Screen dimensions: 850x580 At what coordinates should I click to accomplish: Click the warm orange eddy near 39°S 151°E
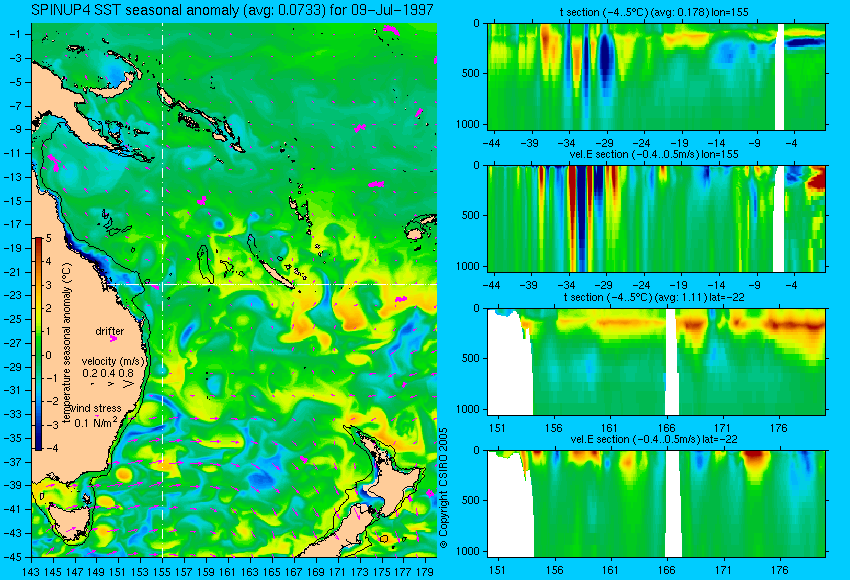coord(124,474)
